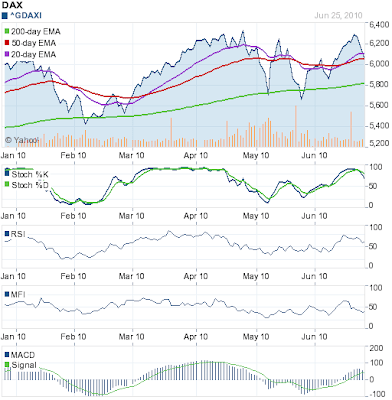Click the 6,200 price axis value
392x400 pixels.
[x=379, y=43]
